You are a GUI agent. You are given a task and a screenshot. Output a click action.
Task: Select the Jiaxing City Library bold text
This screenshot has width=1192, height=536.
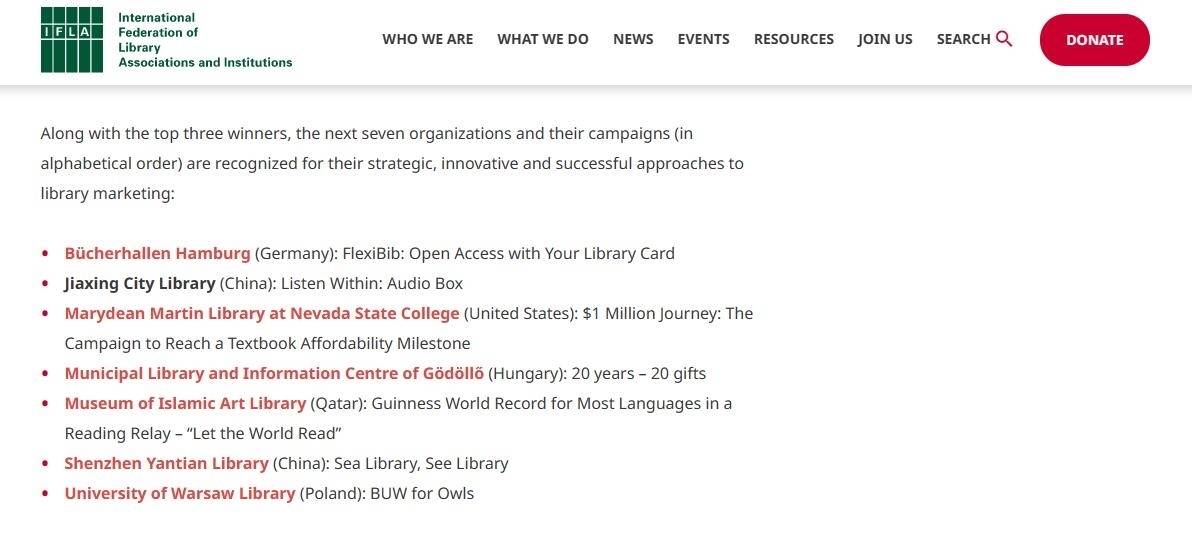(x=140, y=284)
